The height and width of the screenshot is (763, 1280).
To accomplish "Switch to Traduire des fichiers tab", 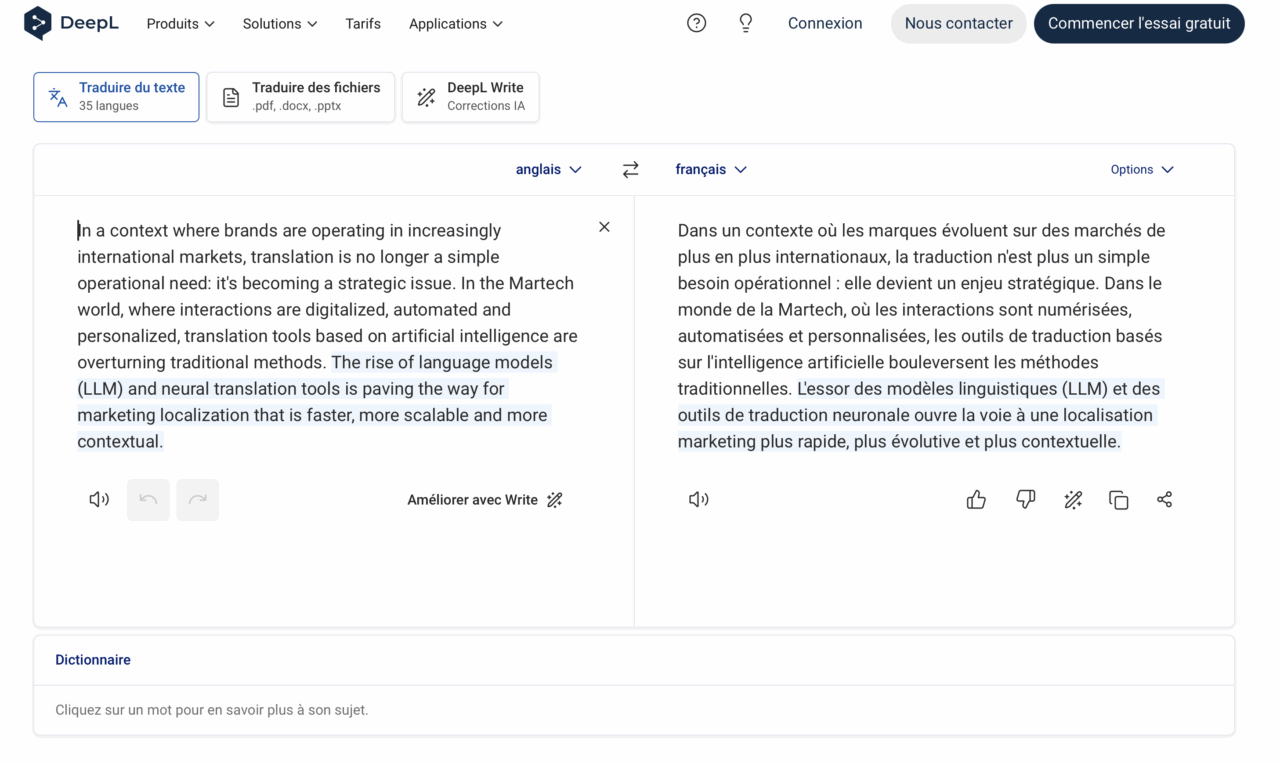I will (301, 97).
